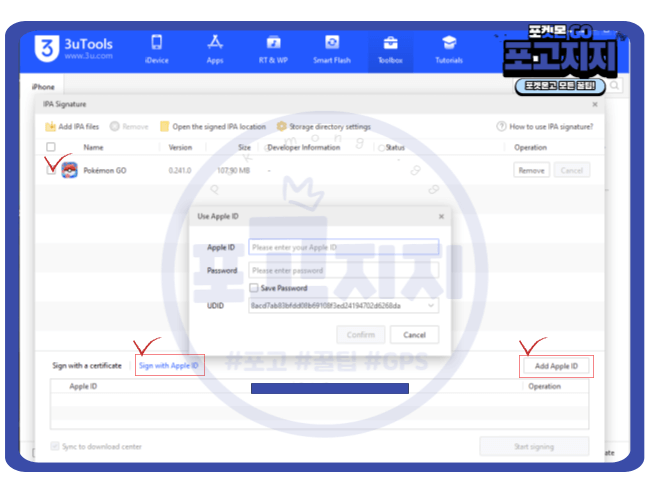Click the 3uTools logo
Viewport: 650px width, 500px height.
pos(73,49)
